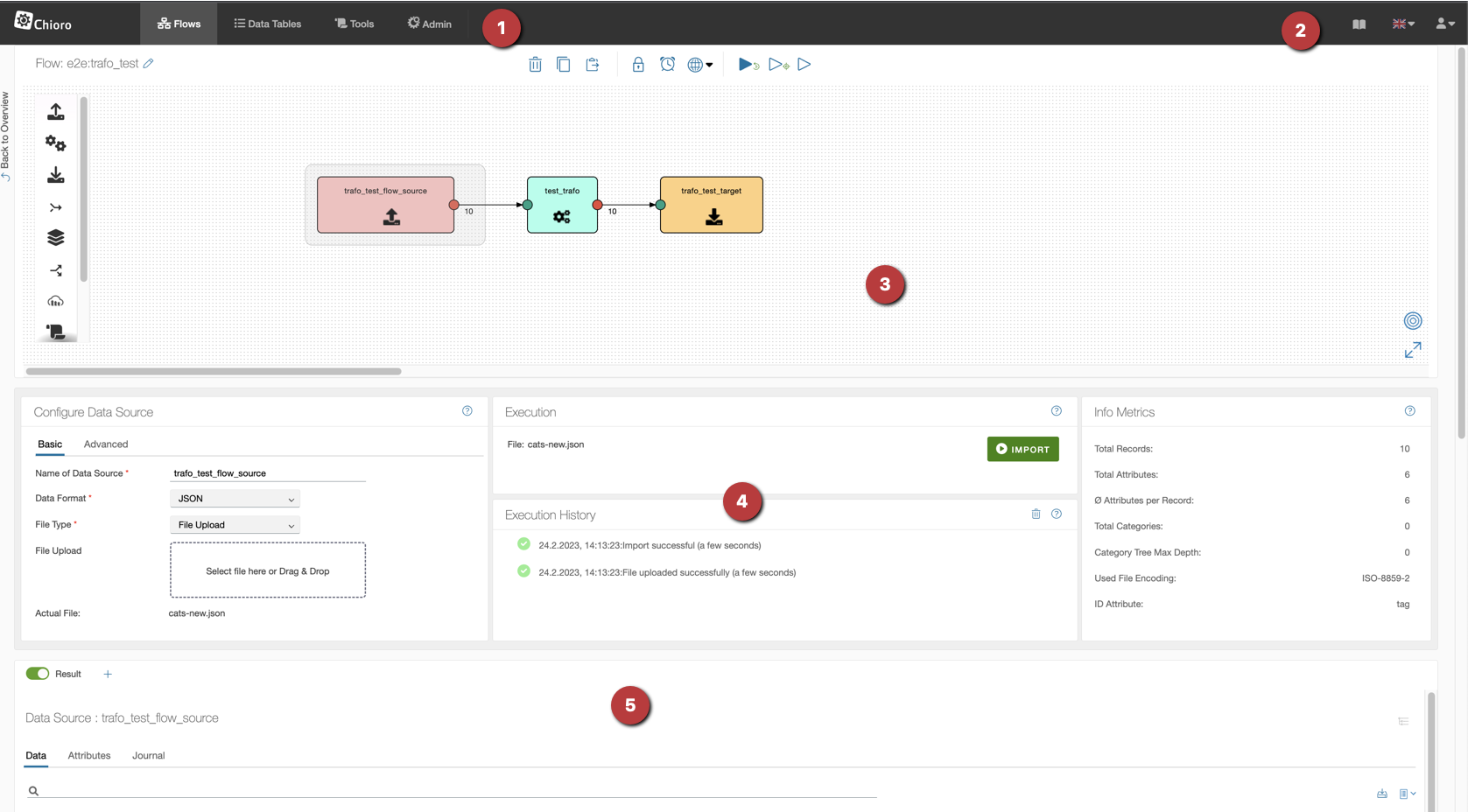Click the delete flow trash icon
Viewport: 1468px width, 812px height.
[x=535, y=65]
